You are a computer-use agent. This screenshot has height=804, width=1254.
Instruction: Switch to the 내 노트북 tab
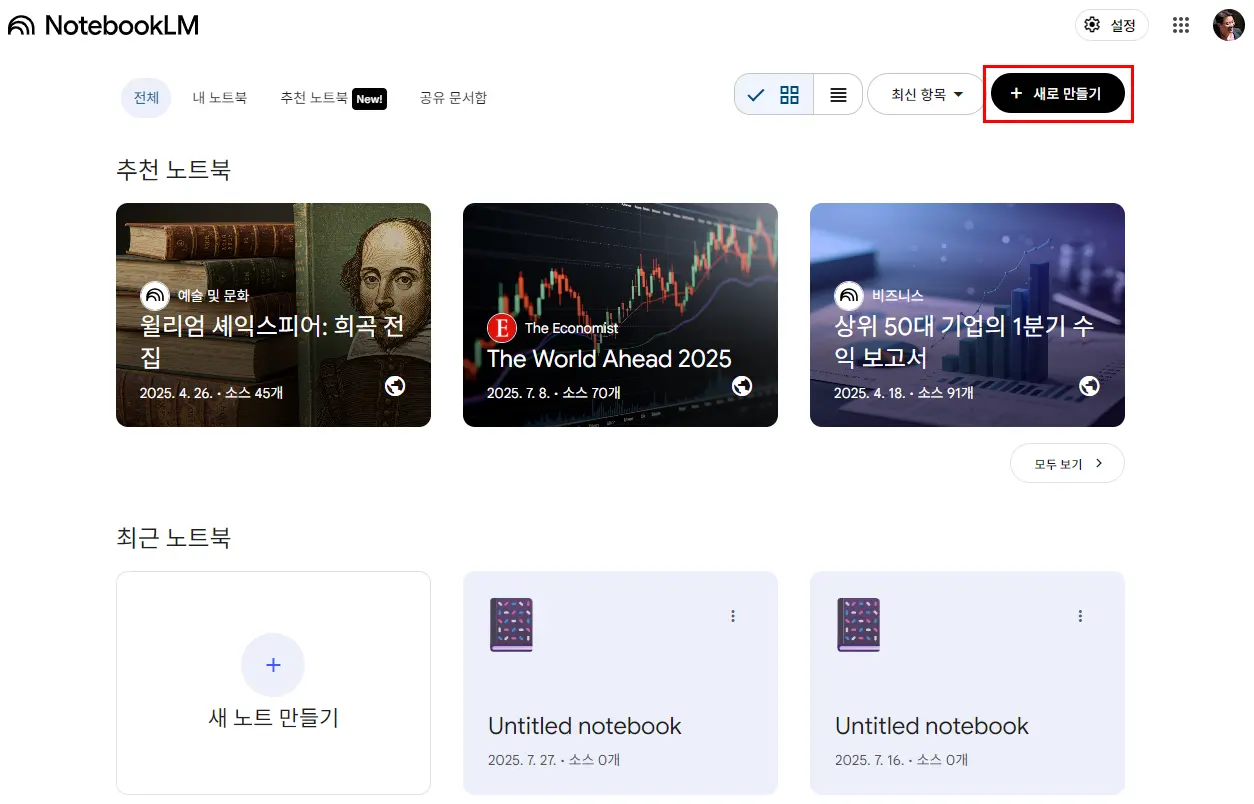[219, 97]
